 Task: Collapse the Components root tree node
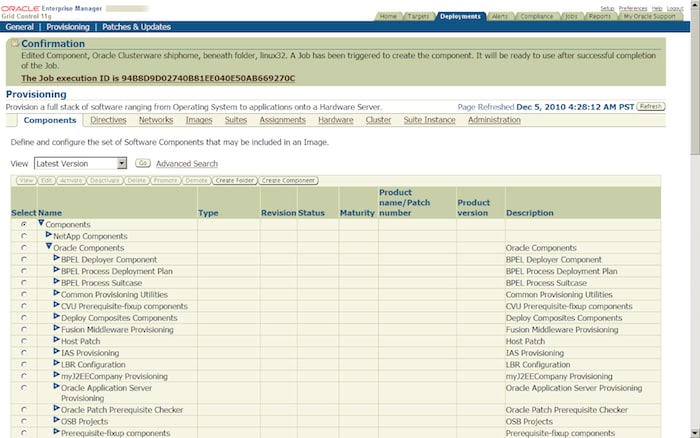41,222
